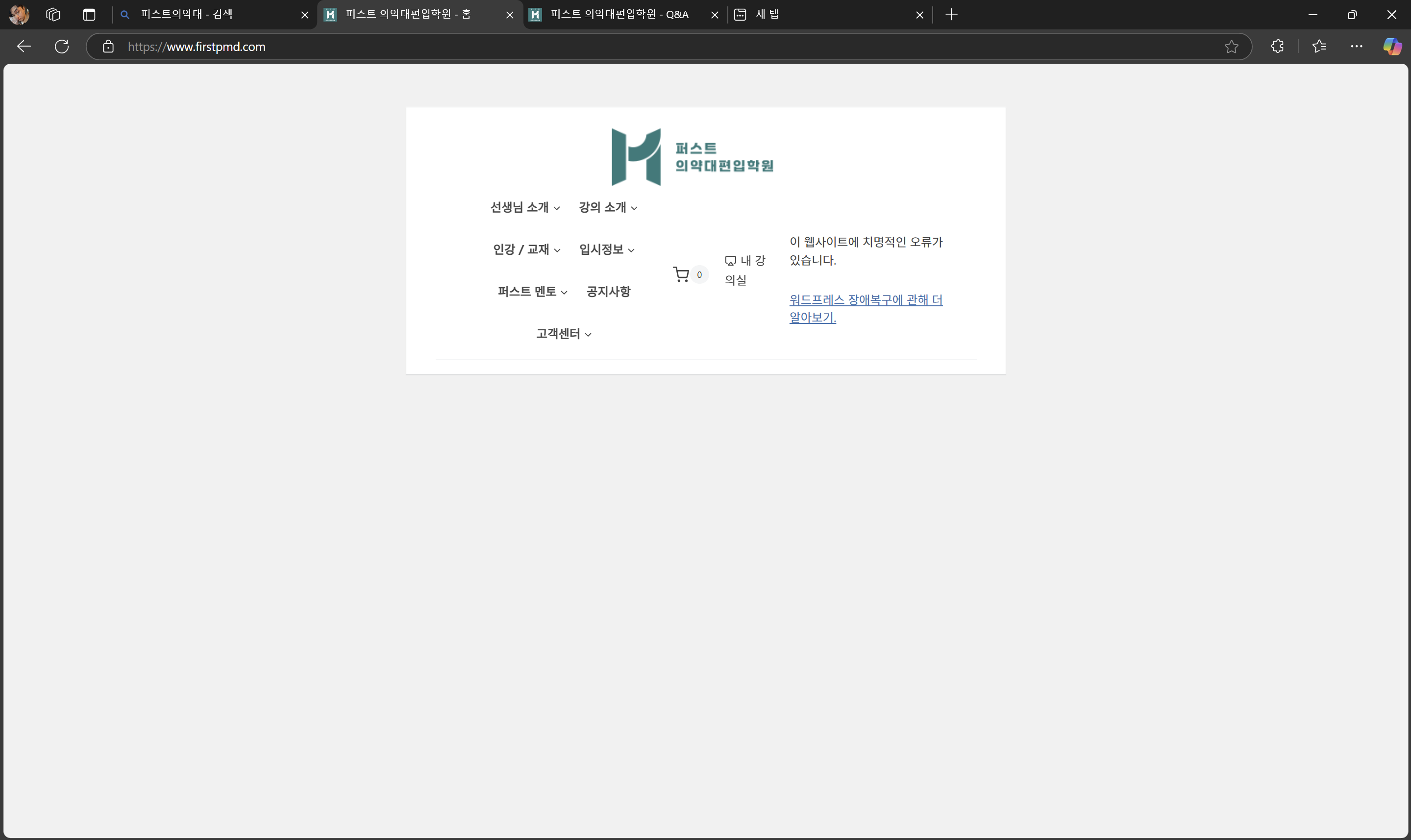
Task: Click the error text 이 웹사이트에 치명적인 오류가 있습니다
Action: point(866,251)
